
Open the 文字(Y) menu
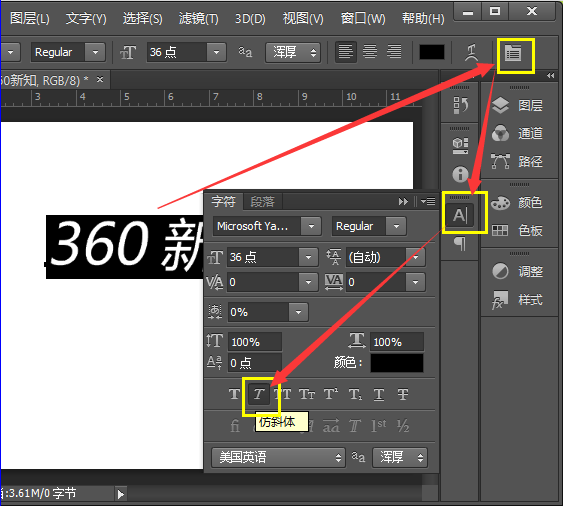86,18
